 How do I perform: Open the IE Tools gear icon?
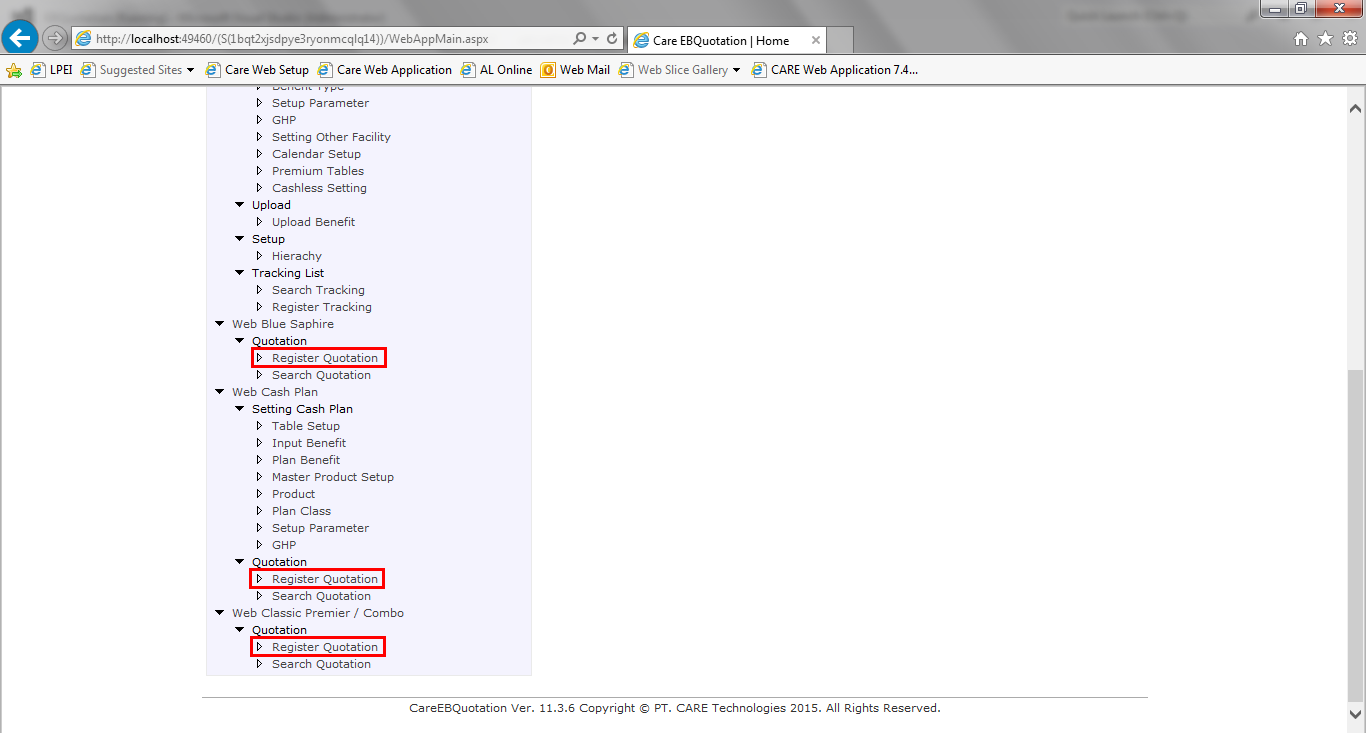coord(1349,39)
